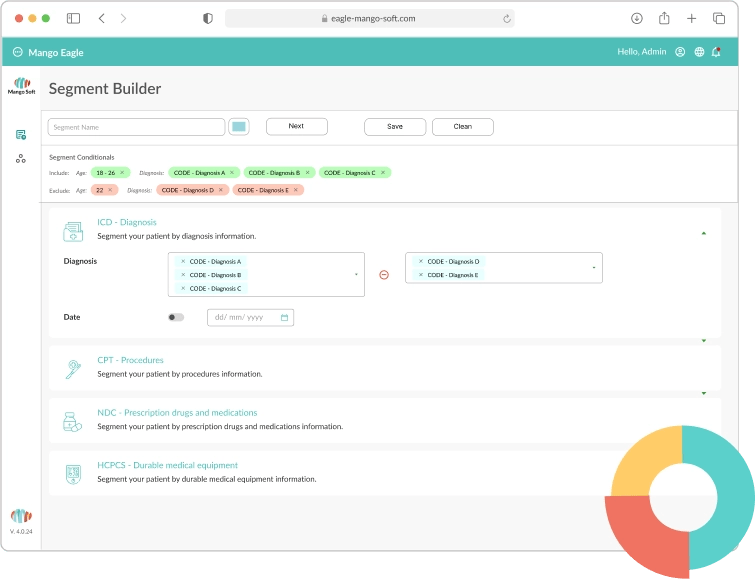This screenshot has width=755, height=579.
Task: Open notifications bell icon
Action: point(716,52)
